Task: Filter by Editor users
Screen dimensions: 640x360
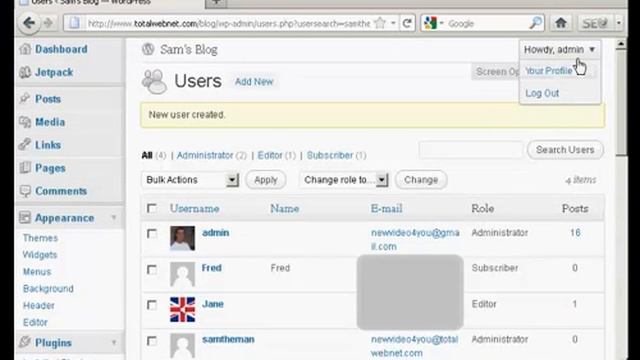Action: (270, 156)
